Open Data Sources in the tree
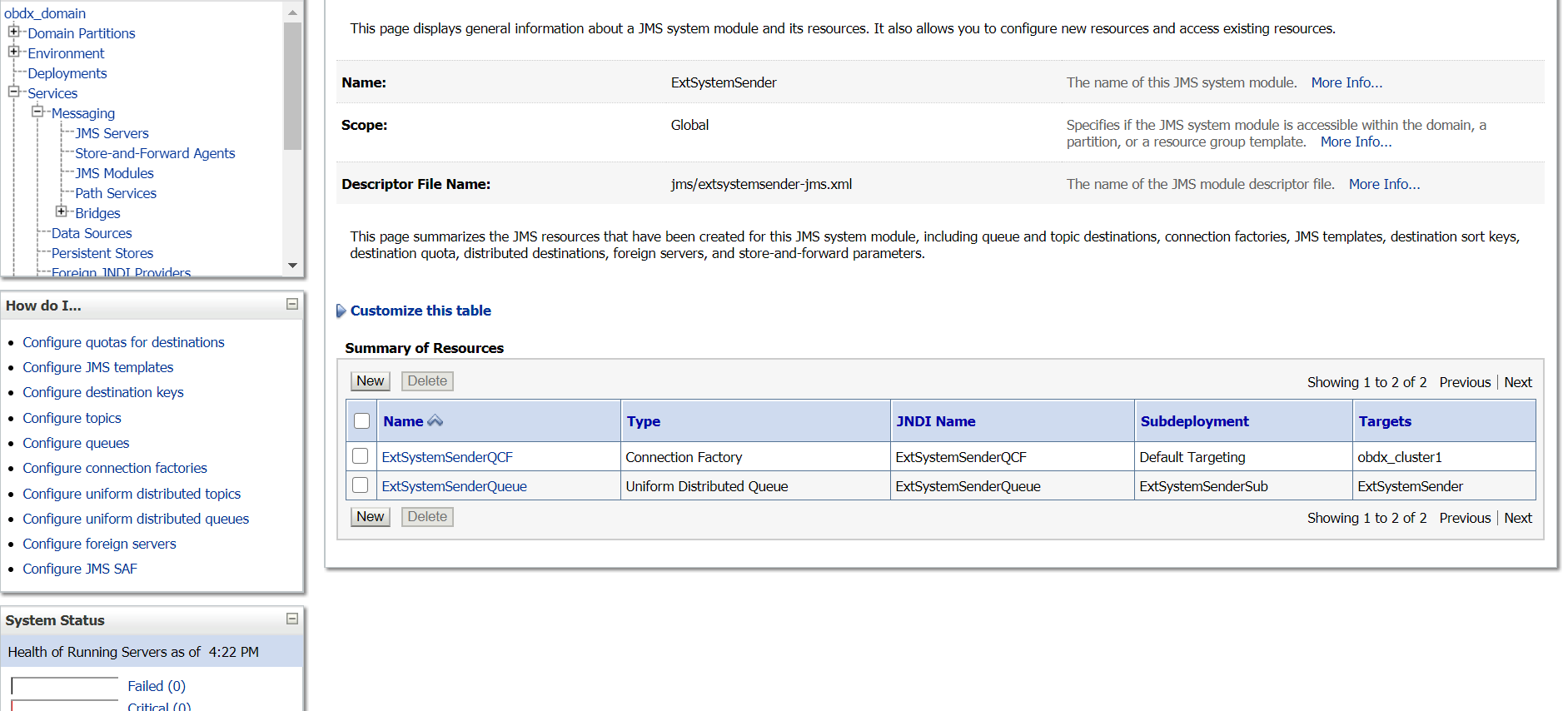The image size is (1568, 711). pos(92,233)
